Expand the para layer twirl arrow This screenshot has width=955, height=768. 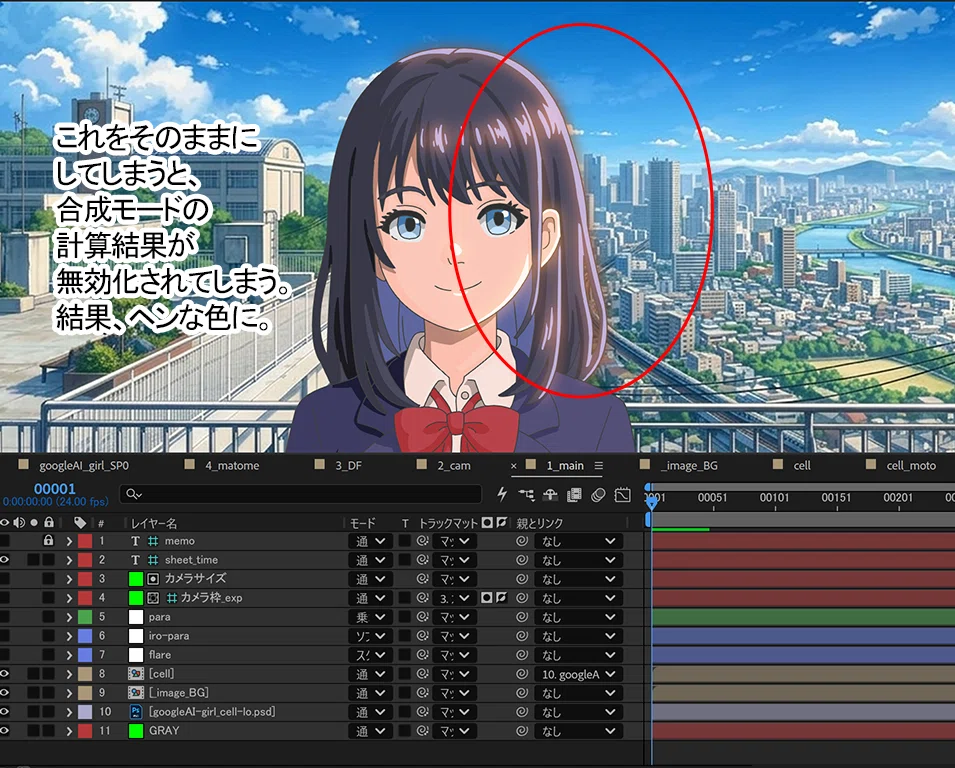69,617
